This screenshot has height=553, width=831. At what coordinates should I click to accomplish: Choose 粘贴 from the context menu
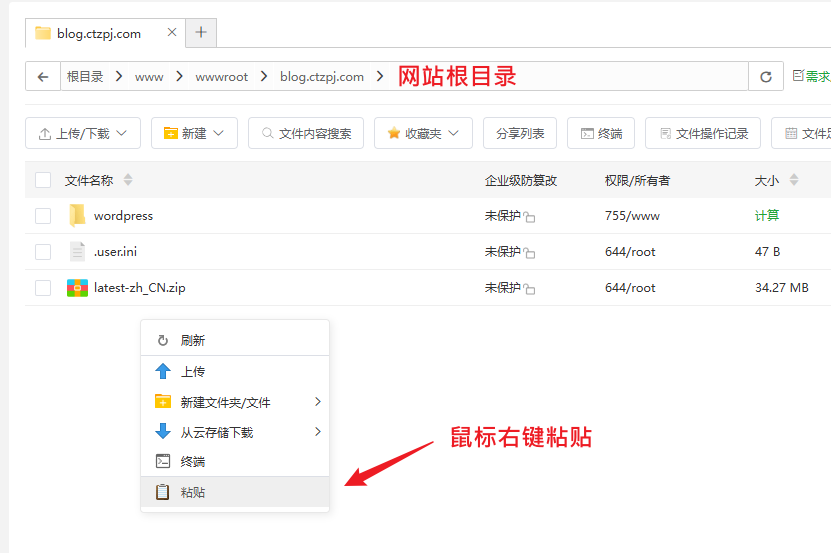point(192,492)
